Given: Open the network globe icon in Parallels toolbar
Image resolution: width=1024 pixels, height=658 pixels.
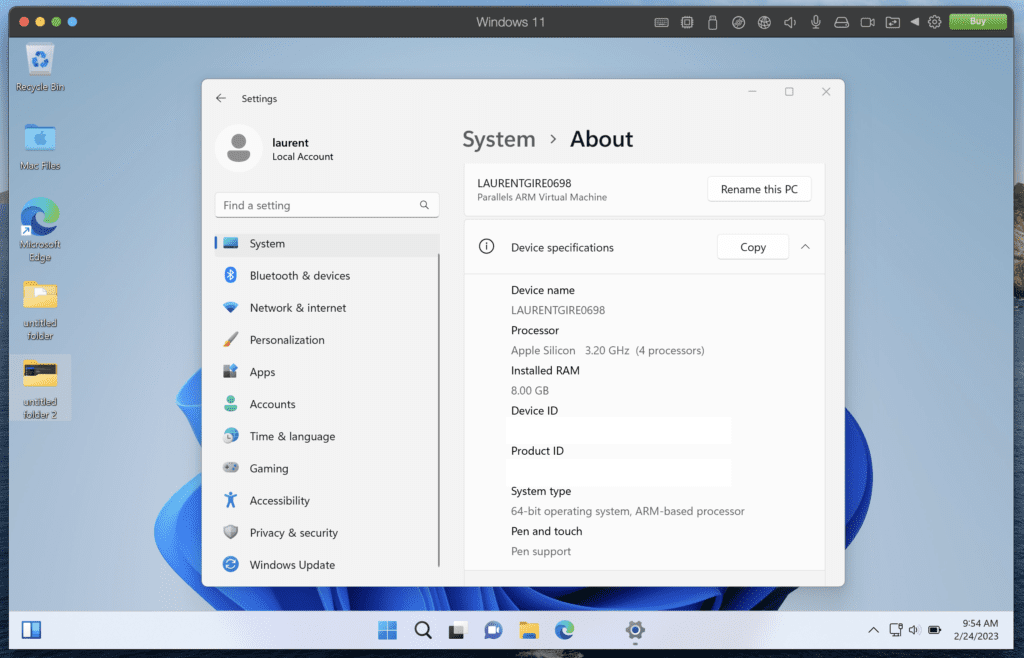Looking at the screenshot, I should pos(764,22).
